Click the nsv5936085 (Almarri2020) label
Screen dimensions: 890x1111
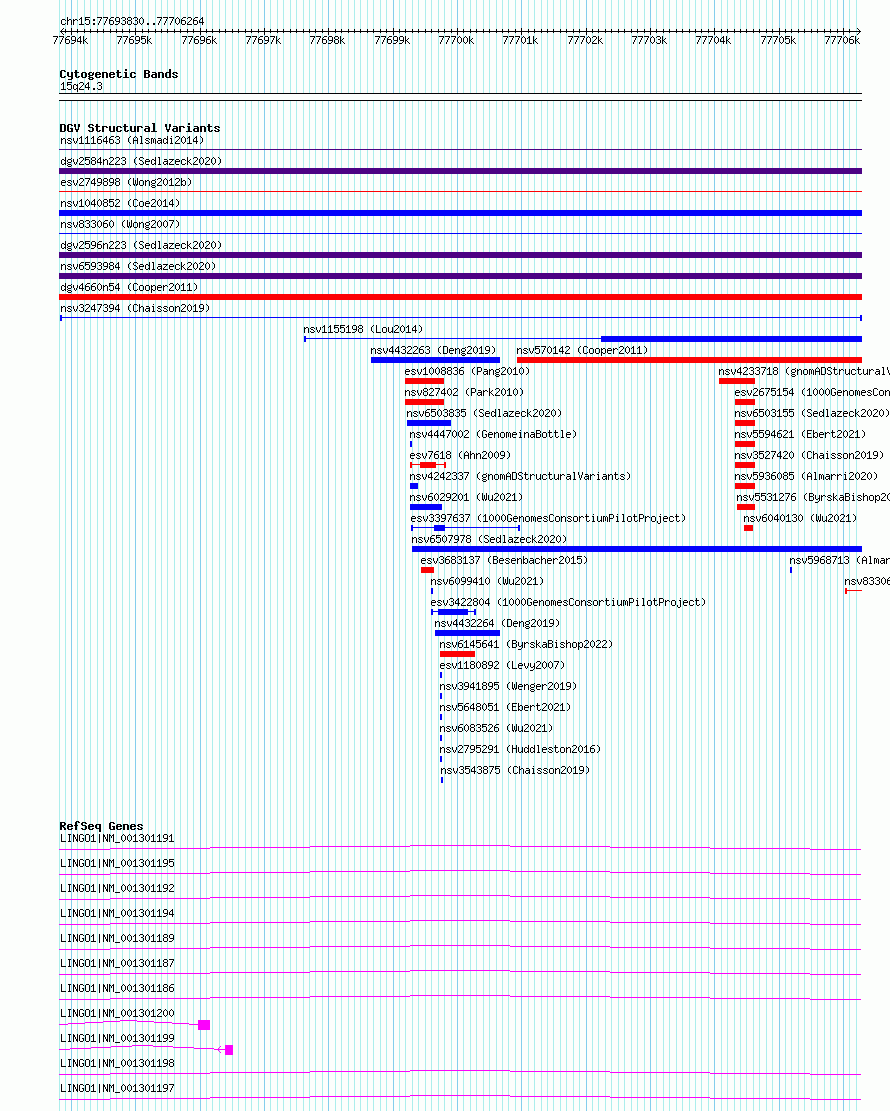point(806,476)
